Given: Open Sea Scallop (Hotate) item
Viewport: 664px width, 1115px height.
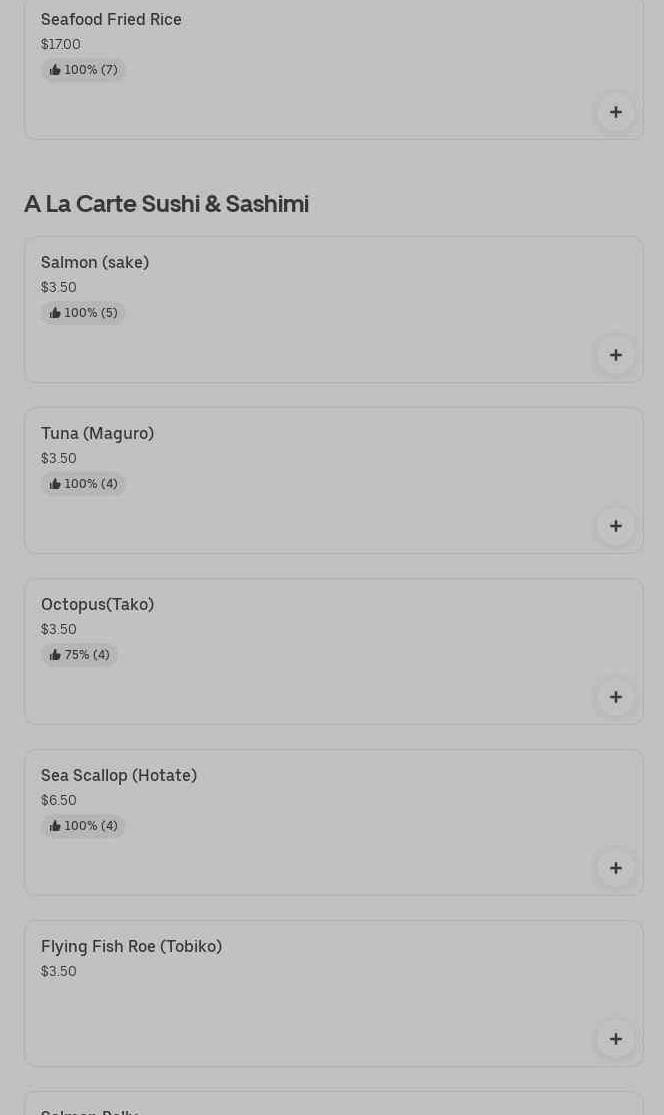Looking at the screenshot, I should [x=119, y=775].
